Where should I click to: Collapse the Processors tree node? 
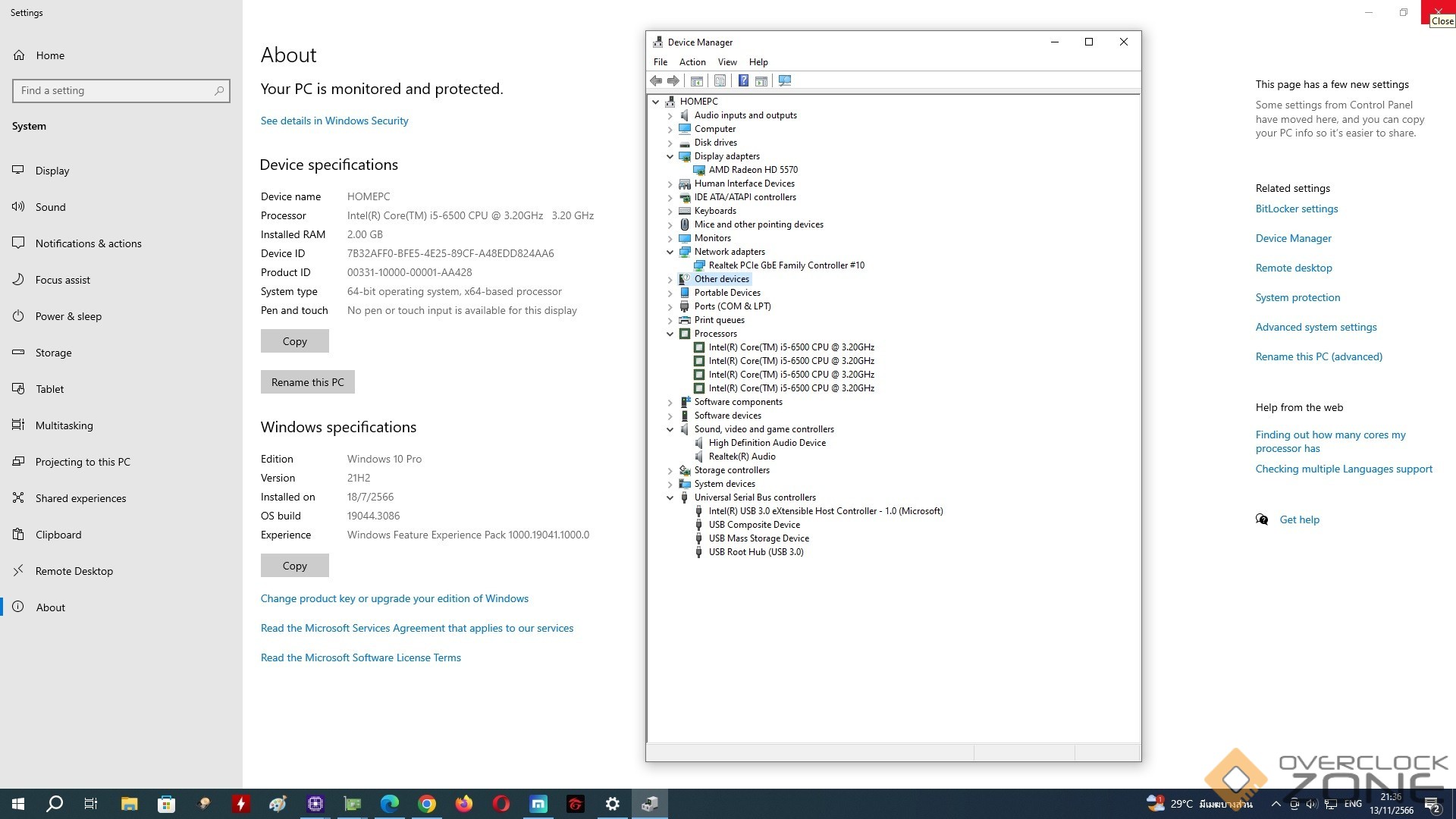click(670, 334)
